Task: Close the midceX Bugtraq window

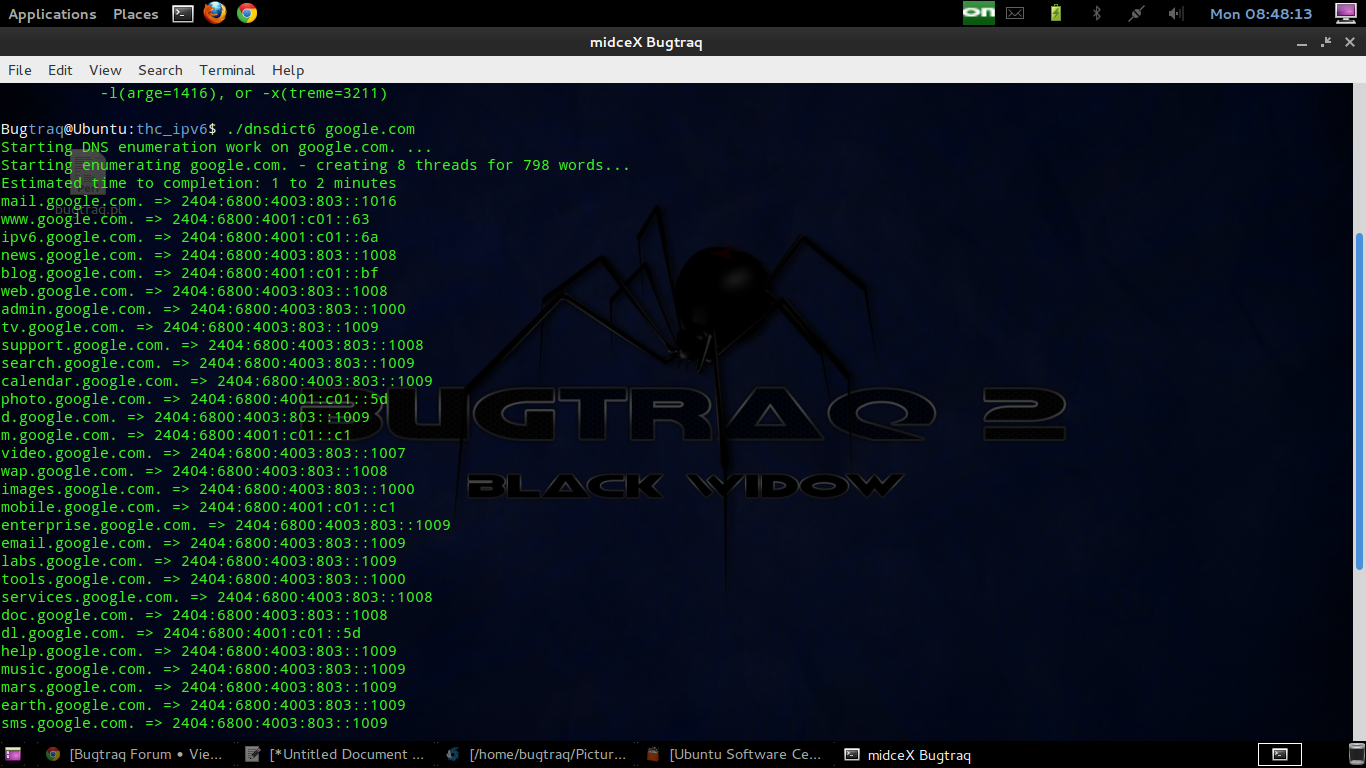Action: tap(1350, 42)
